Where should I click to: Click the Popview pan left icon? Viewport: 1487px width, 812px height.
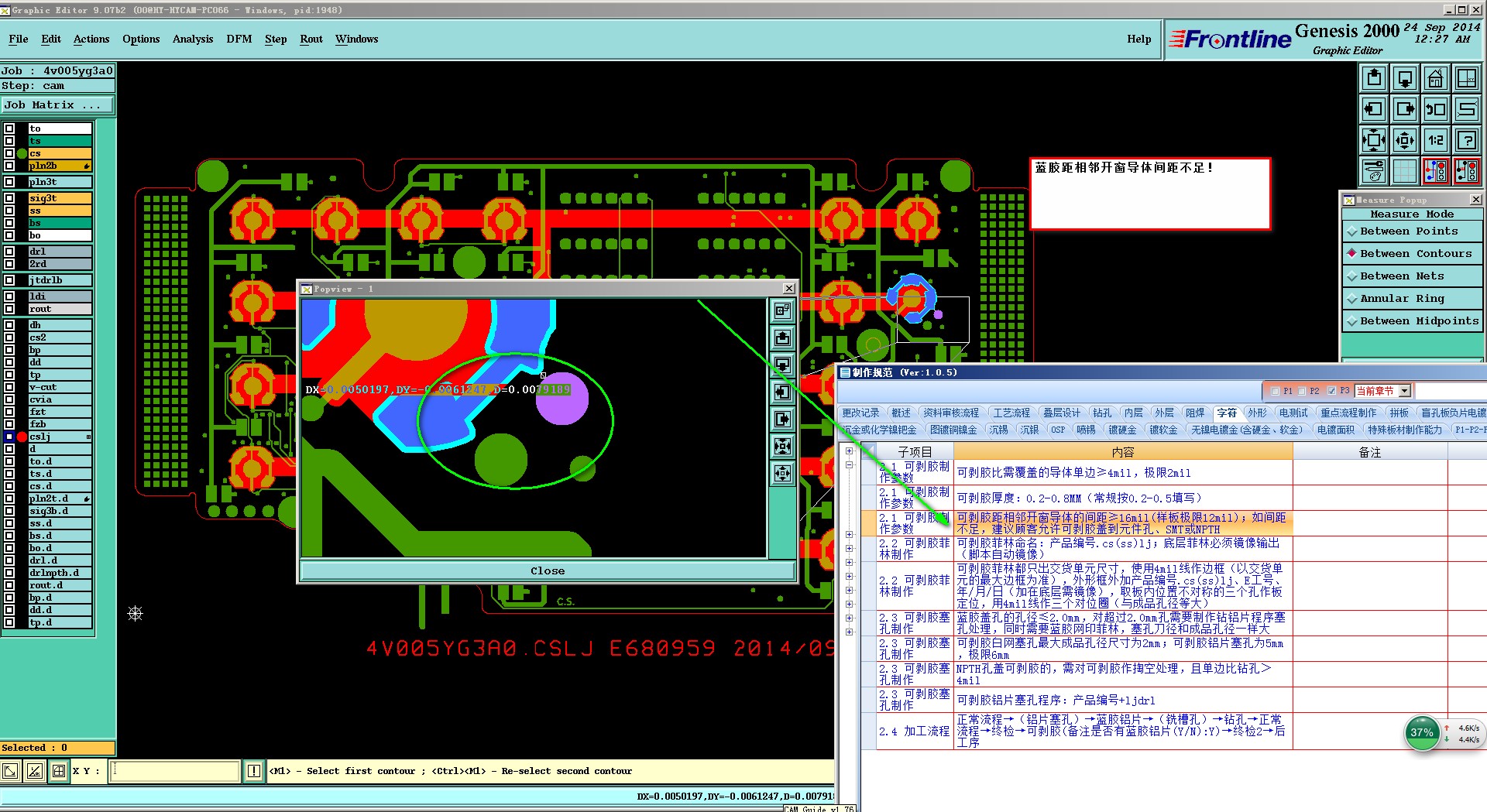pyautogui.click(x=783, y=392)
